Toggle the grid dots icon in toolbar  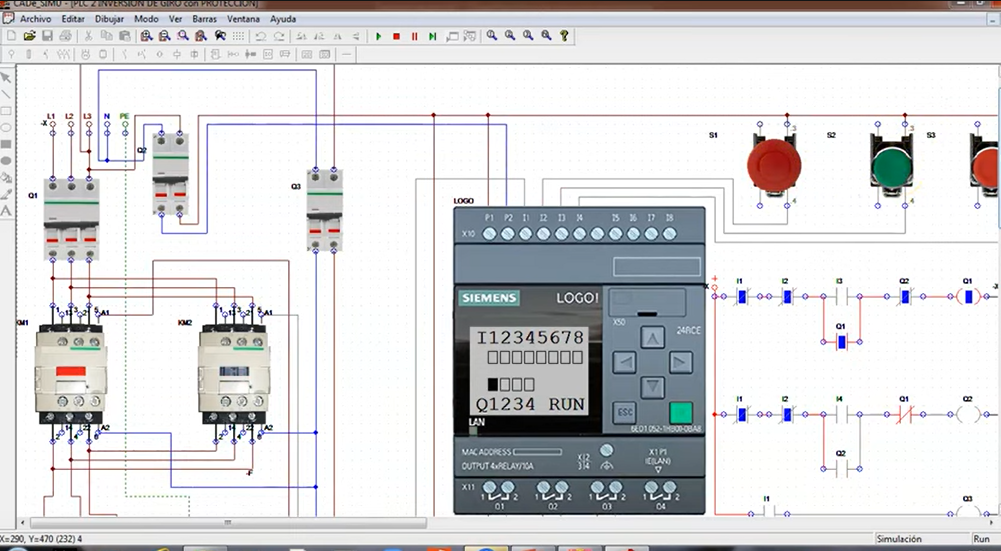click(x=238, y=36)
